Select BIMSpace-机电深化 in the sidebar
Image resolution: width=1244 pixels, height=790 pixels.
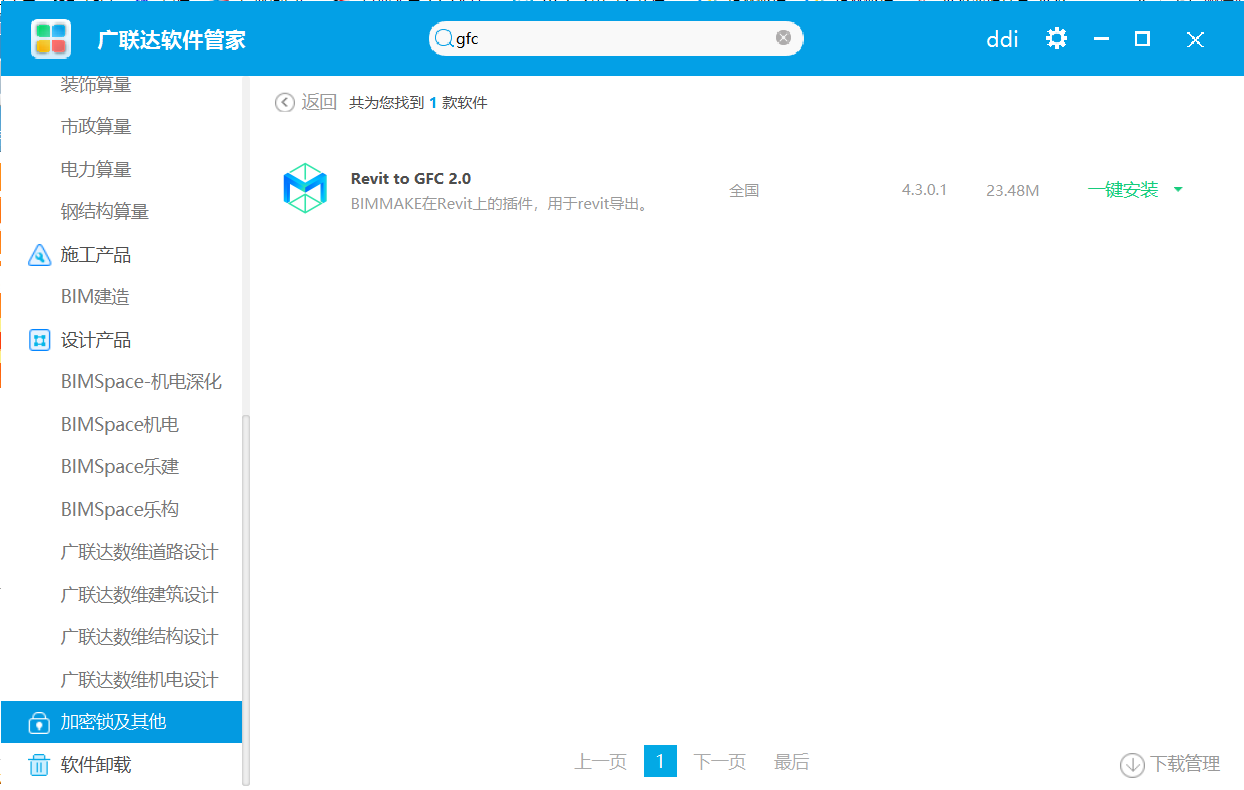pyautogui.click(x=141, y=382)
